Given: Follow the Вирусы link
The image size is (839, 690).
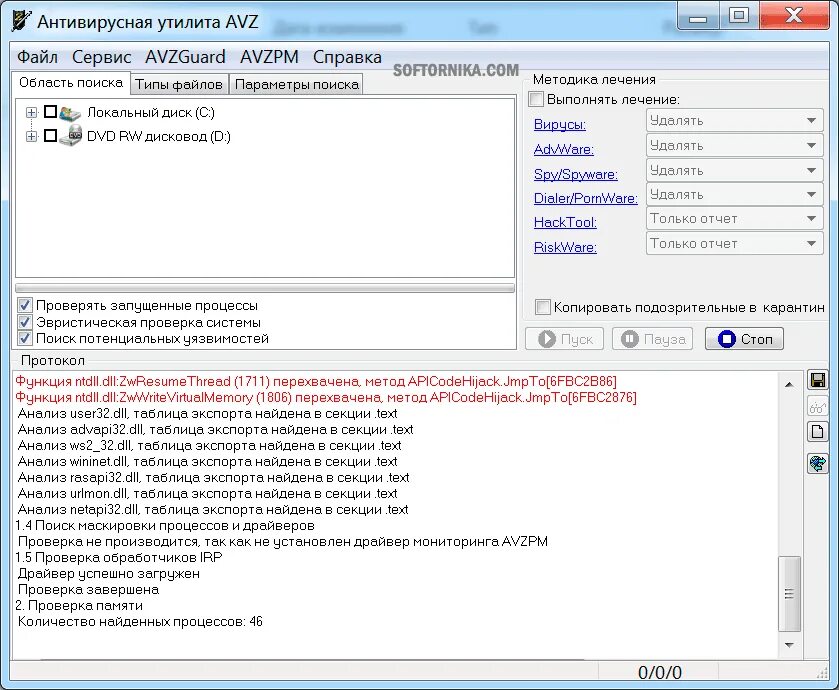Looking at the screenshot, I should [x=560, y=125].
